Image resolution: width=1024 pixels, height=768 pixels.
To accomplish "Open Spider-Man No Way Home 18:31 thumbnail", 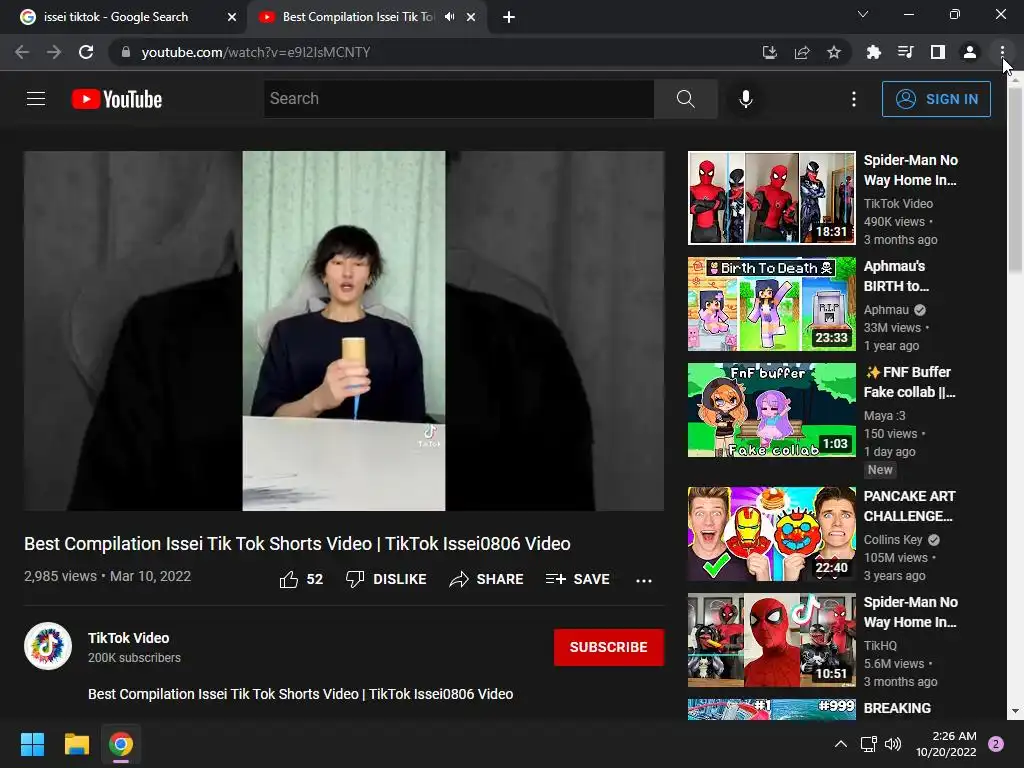I will [x=771, y=198].
